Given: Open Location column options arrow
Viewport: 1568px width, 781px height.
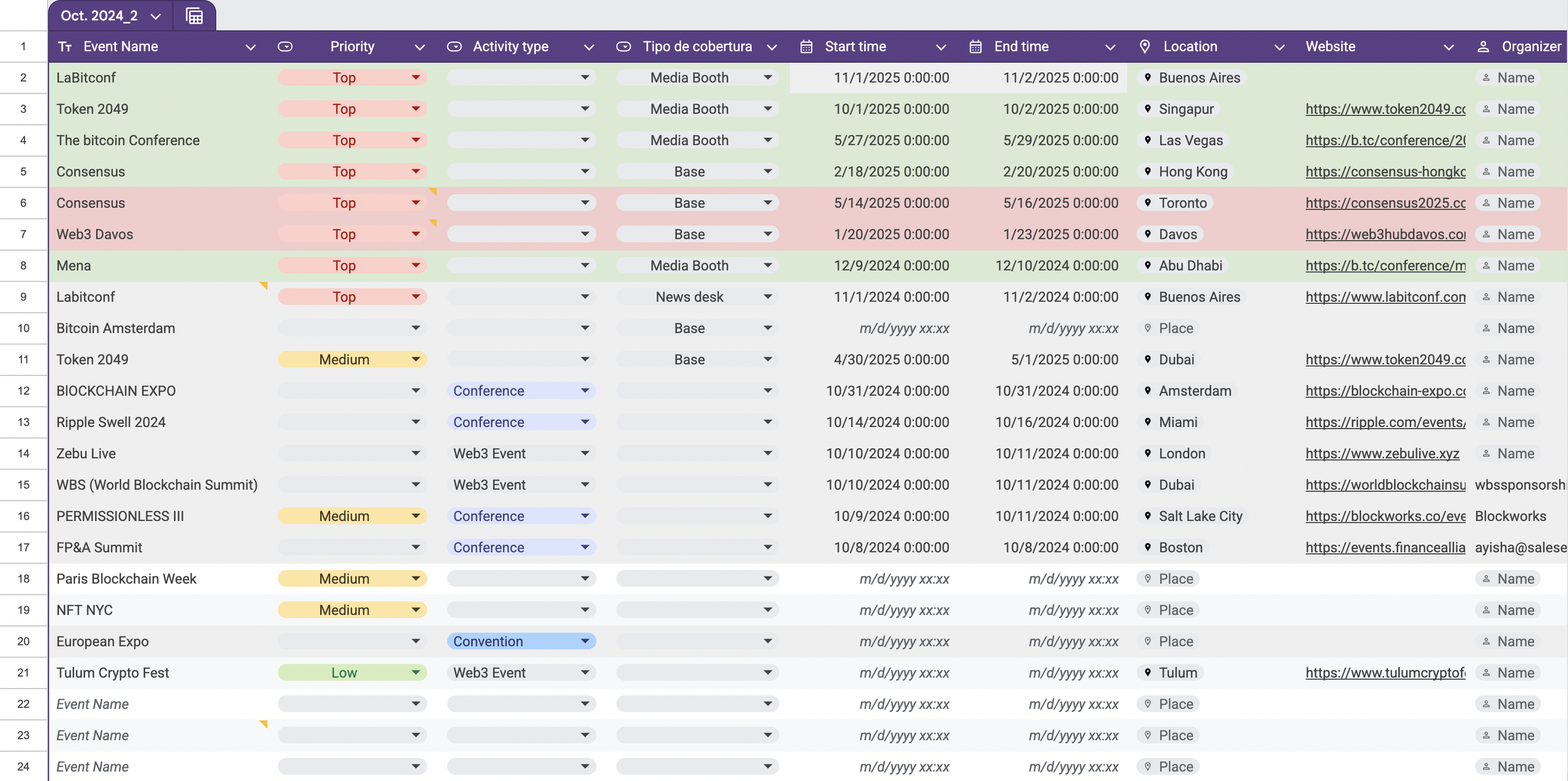Looking at the screenshot, I should click(1279, 48).
